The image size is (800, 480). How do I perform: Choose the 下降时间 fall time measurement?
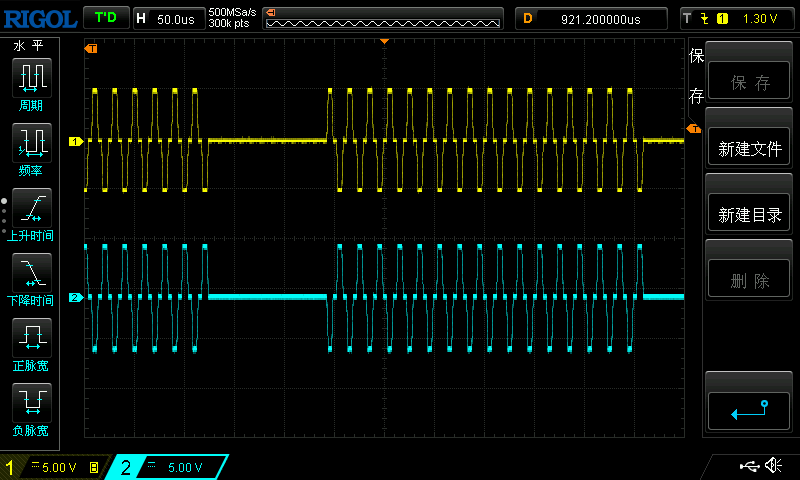point(31,275)
